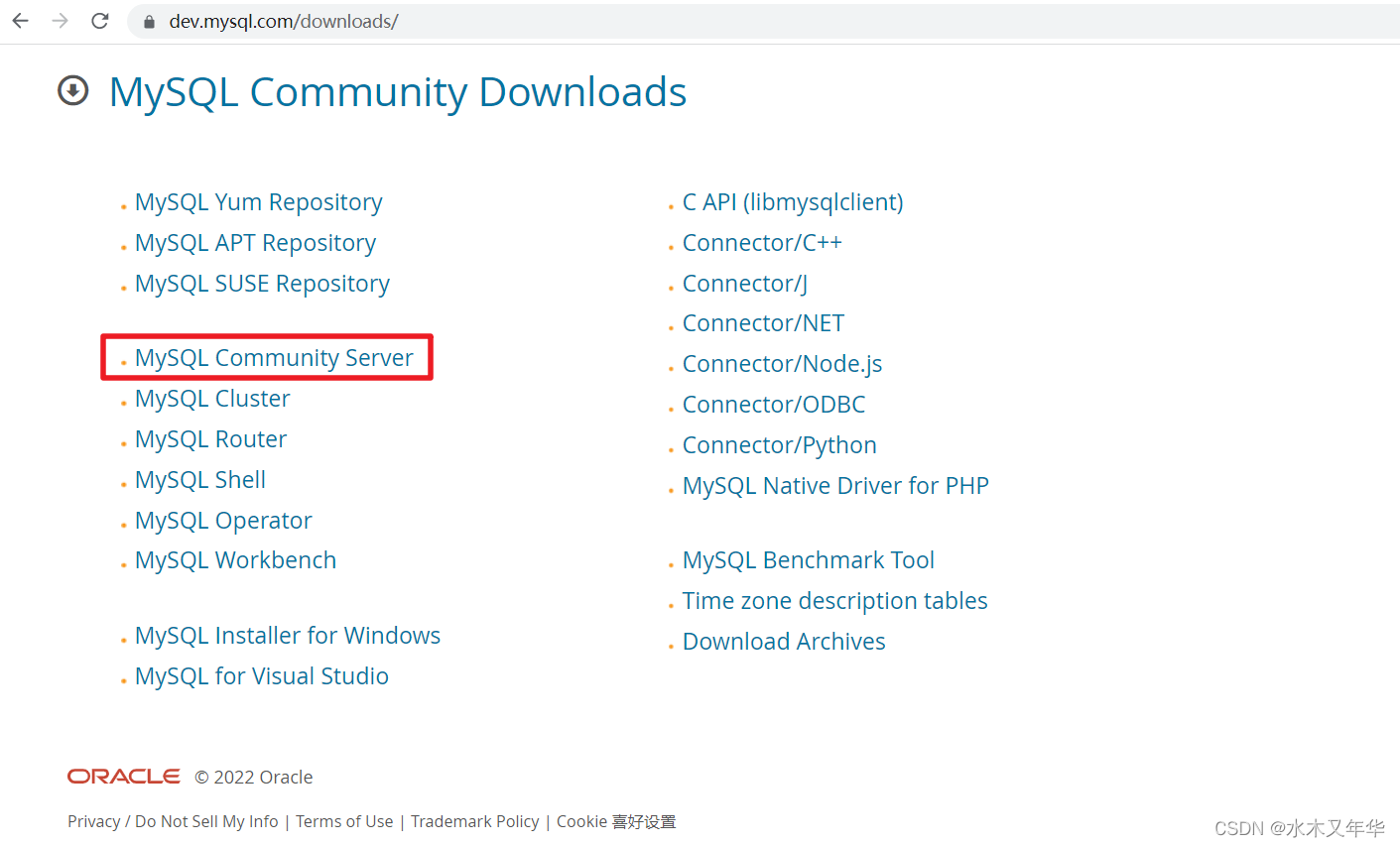Go back with browser back arrow
This screenshot has height=847, width=1400.
tap(20, 21)
